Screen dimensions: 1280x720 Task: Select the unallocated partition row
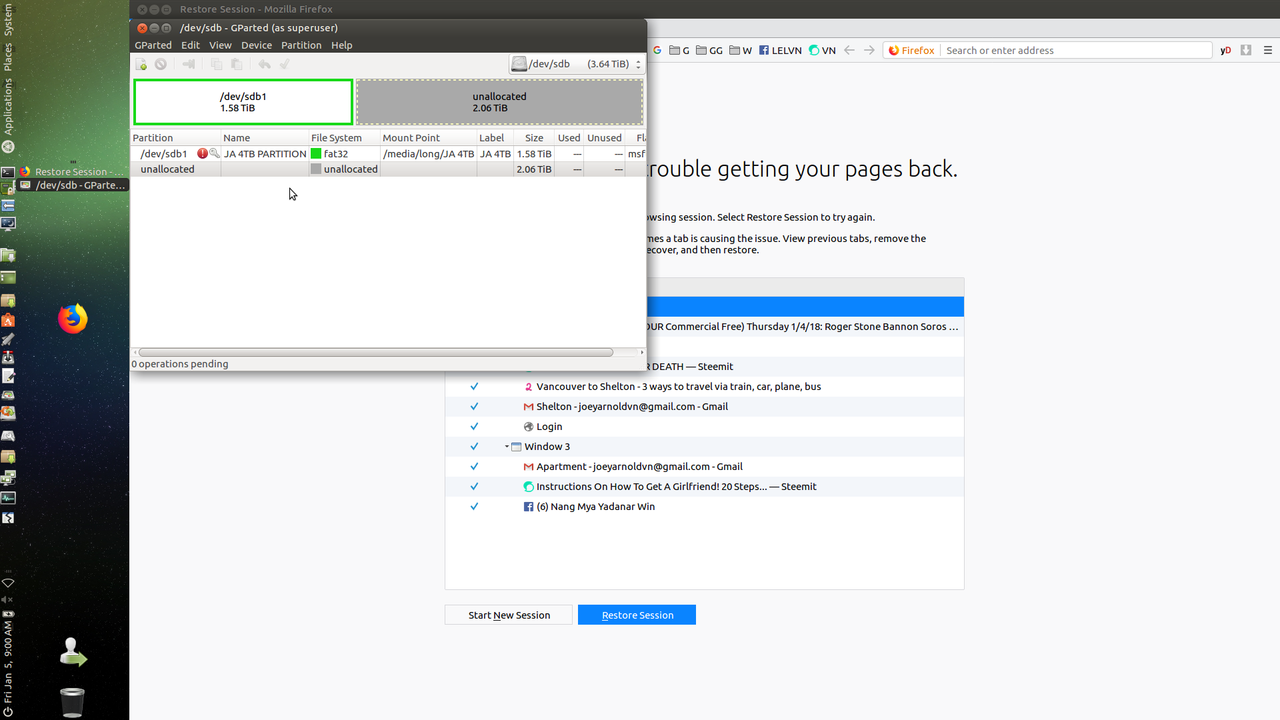click(388, 169)
